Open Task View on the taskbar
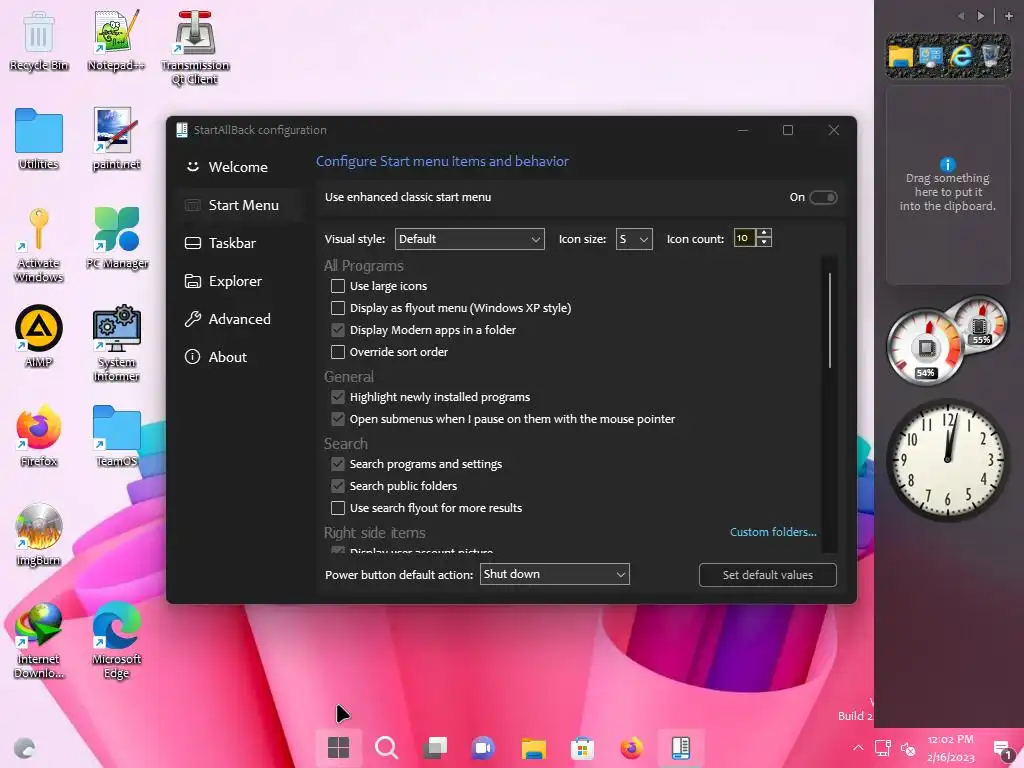Image resolution: width=1024 pixels, height=768 pixels. 435,748
